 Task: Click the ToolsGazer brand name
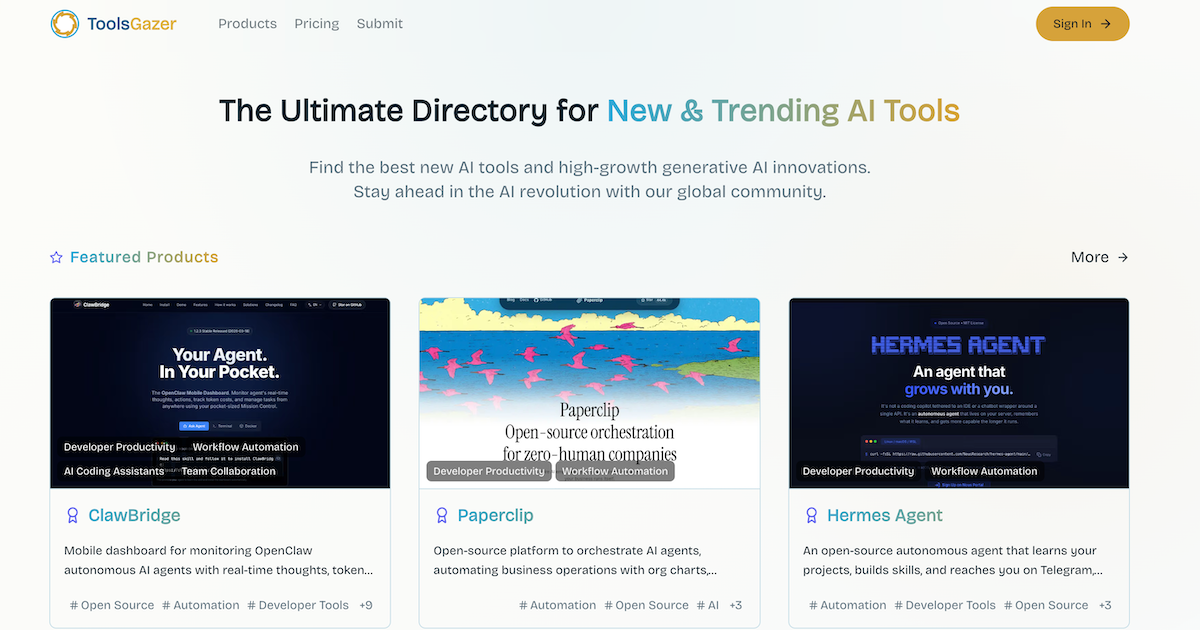[x=131, y=24]
